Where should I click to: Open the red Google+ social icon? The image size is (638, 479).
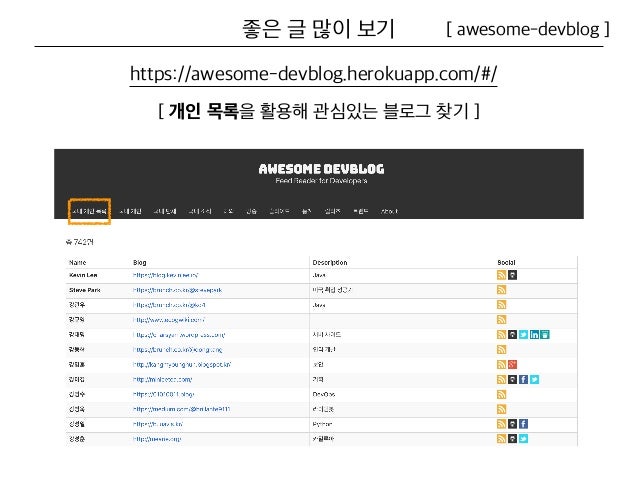[512, 364]
